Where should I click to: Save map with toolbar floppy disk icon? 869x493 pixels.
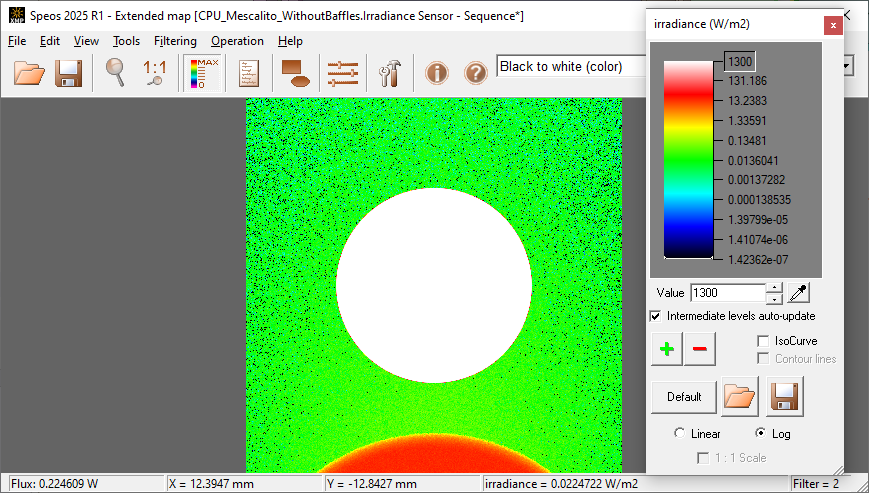pos(69,73)
